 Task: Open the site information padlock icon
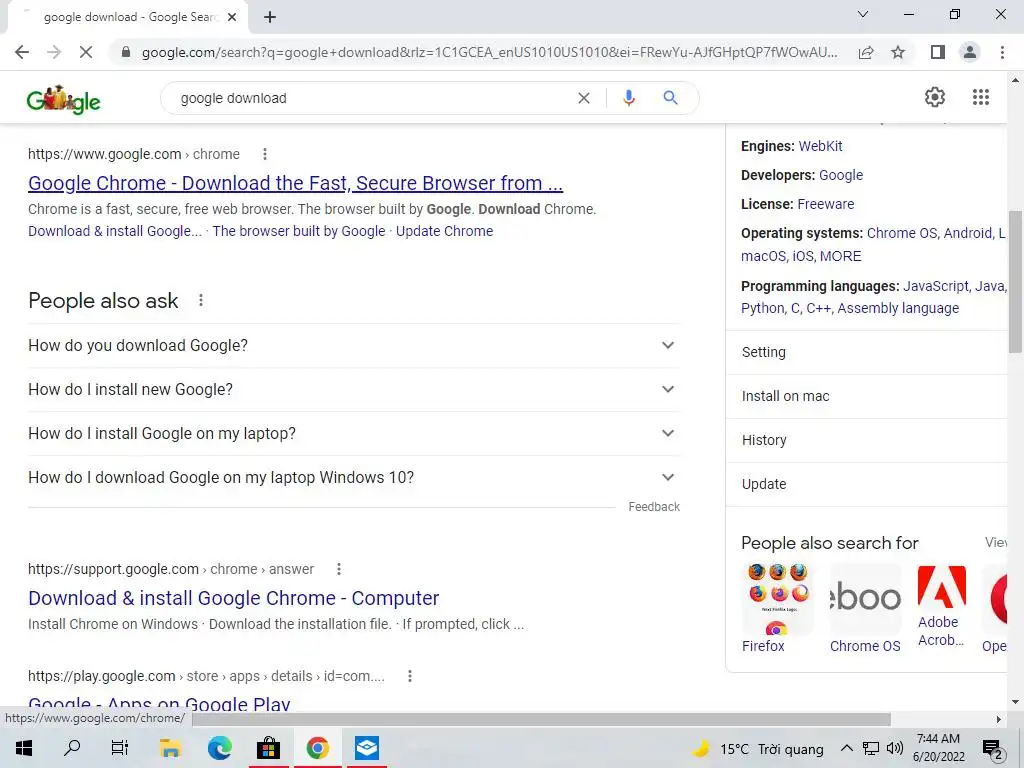(x=126, y=52)
